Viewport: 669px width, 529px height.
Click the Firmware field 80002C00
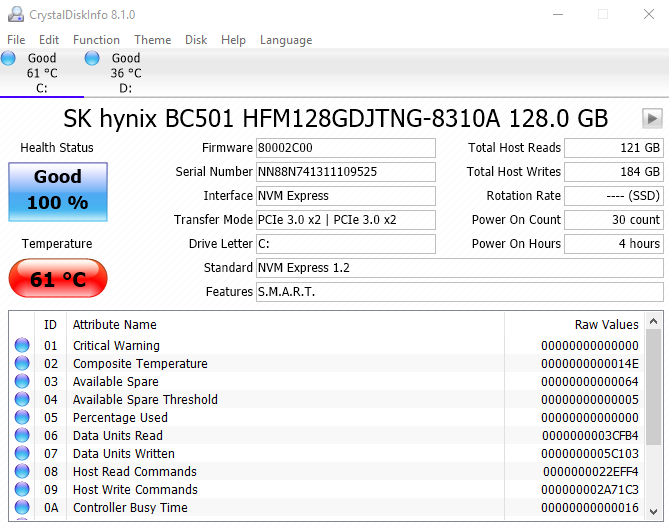346,148
